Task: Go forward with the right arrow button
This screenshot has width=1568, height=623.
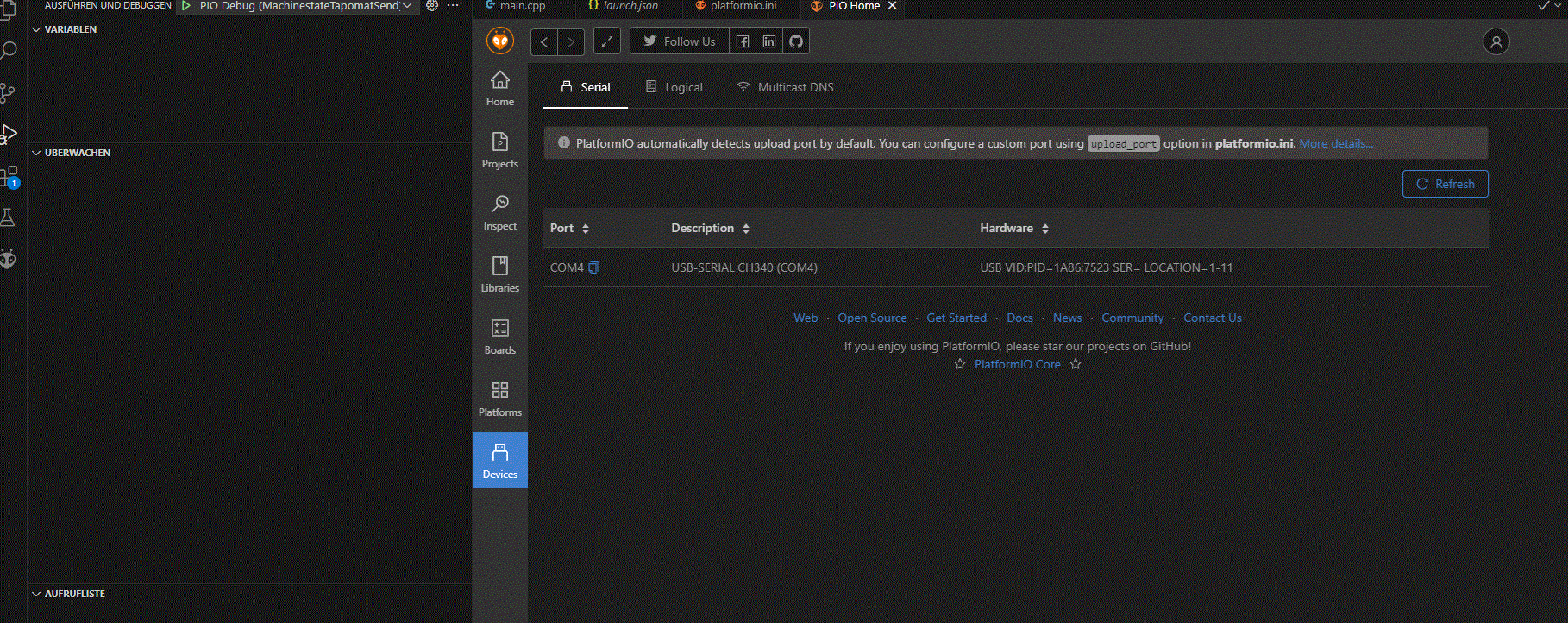Action: 571,41
